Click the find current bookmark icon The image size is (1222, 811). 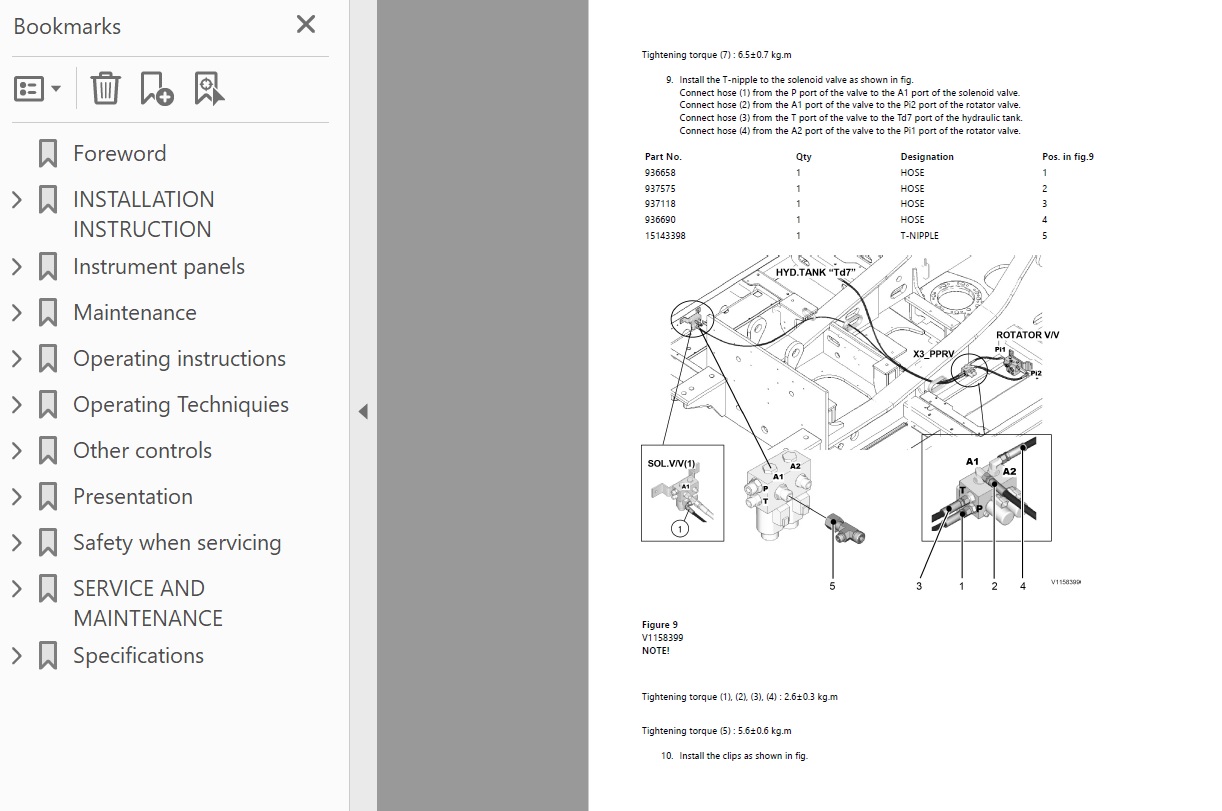pos(209,89)
